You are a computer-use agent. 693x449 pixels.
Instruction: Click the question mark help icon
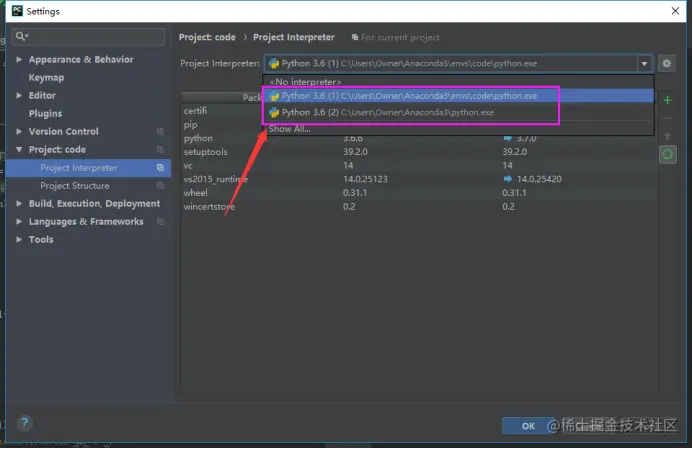(25, 423)
